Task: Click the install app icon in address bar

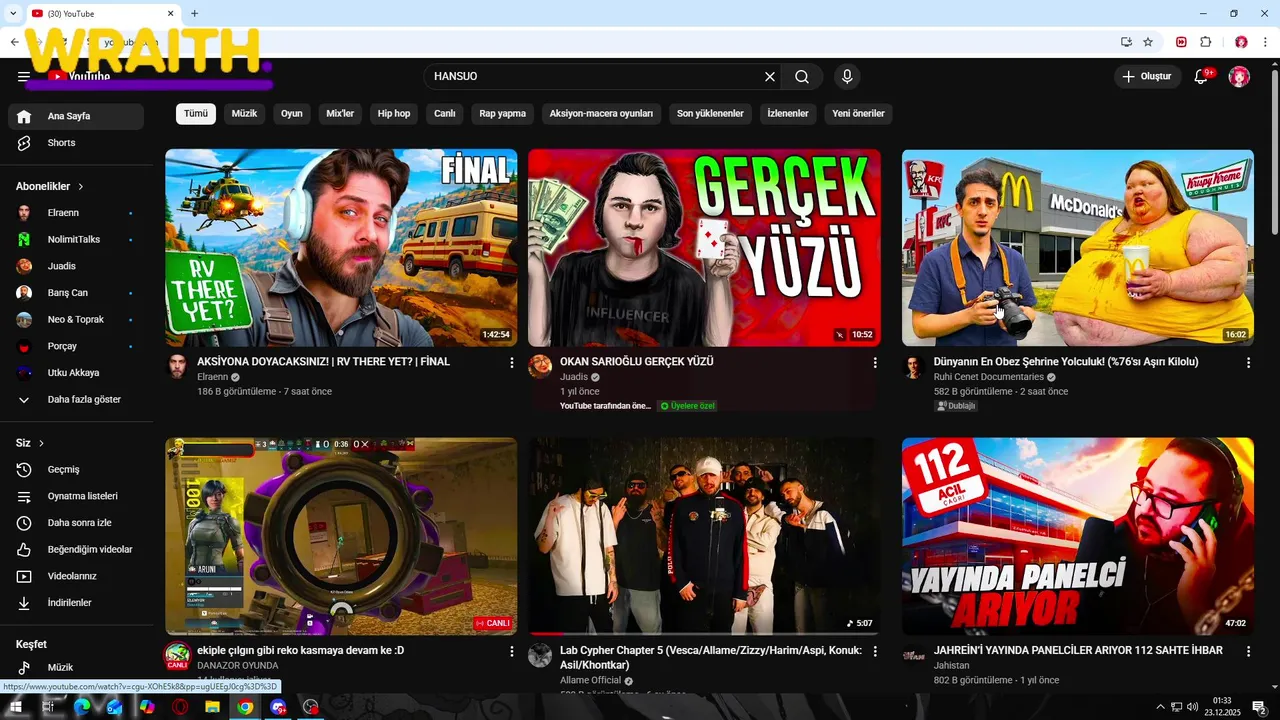Action: pyautogui.click(x=1126, y=42)
